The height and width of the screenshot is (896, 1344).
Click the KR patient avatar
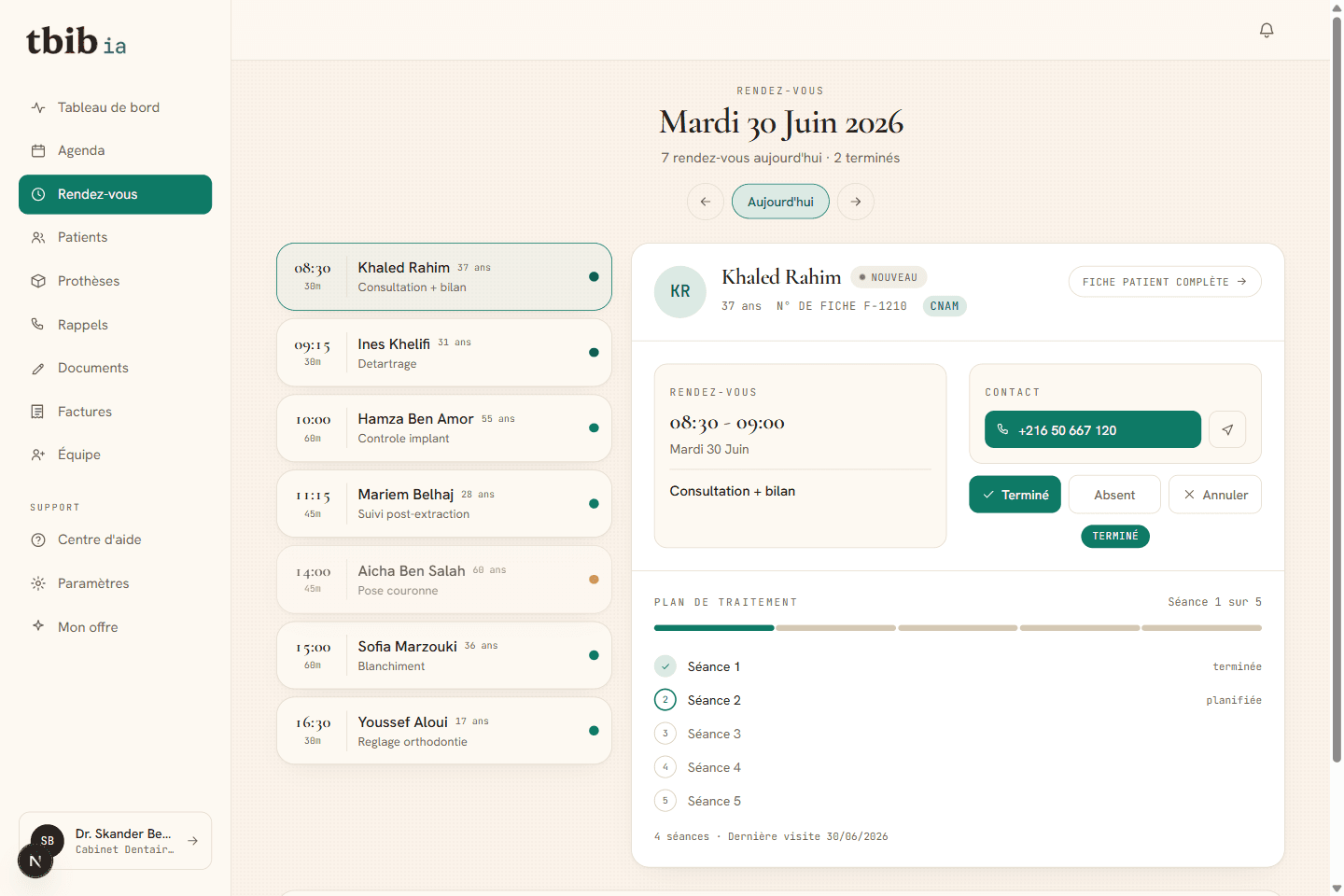(680, 291)
